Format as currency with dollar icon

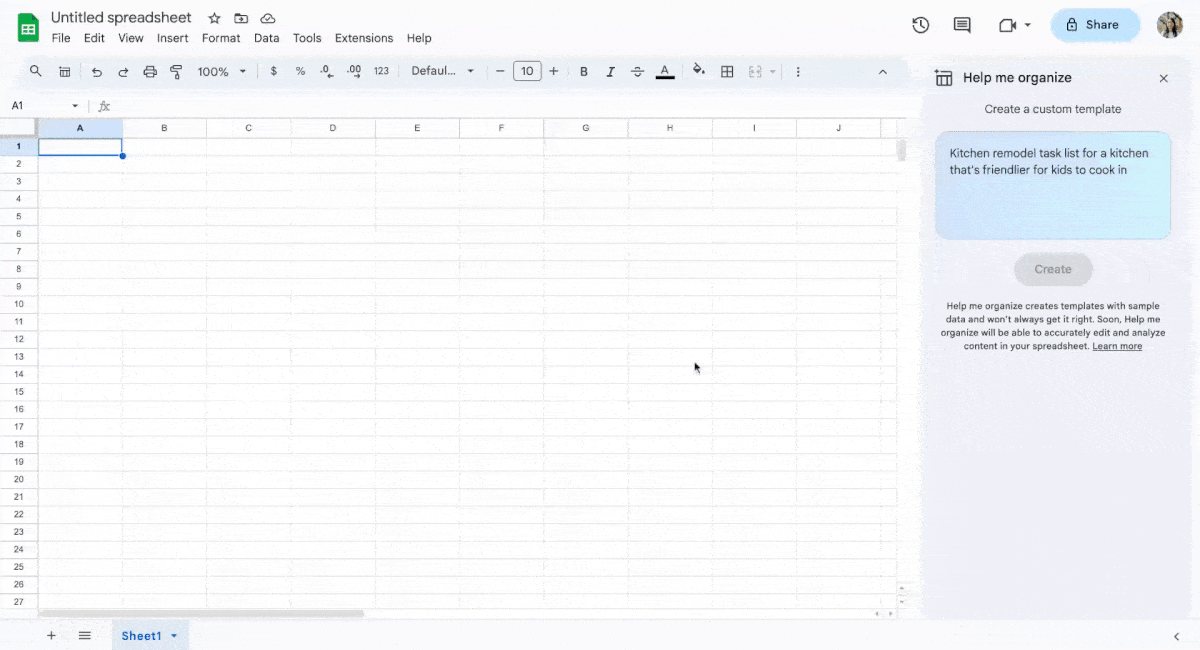coord(274,72)
